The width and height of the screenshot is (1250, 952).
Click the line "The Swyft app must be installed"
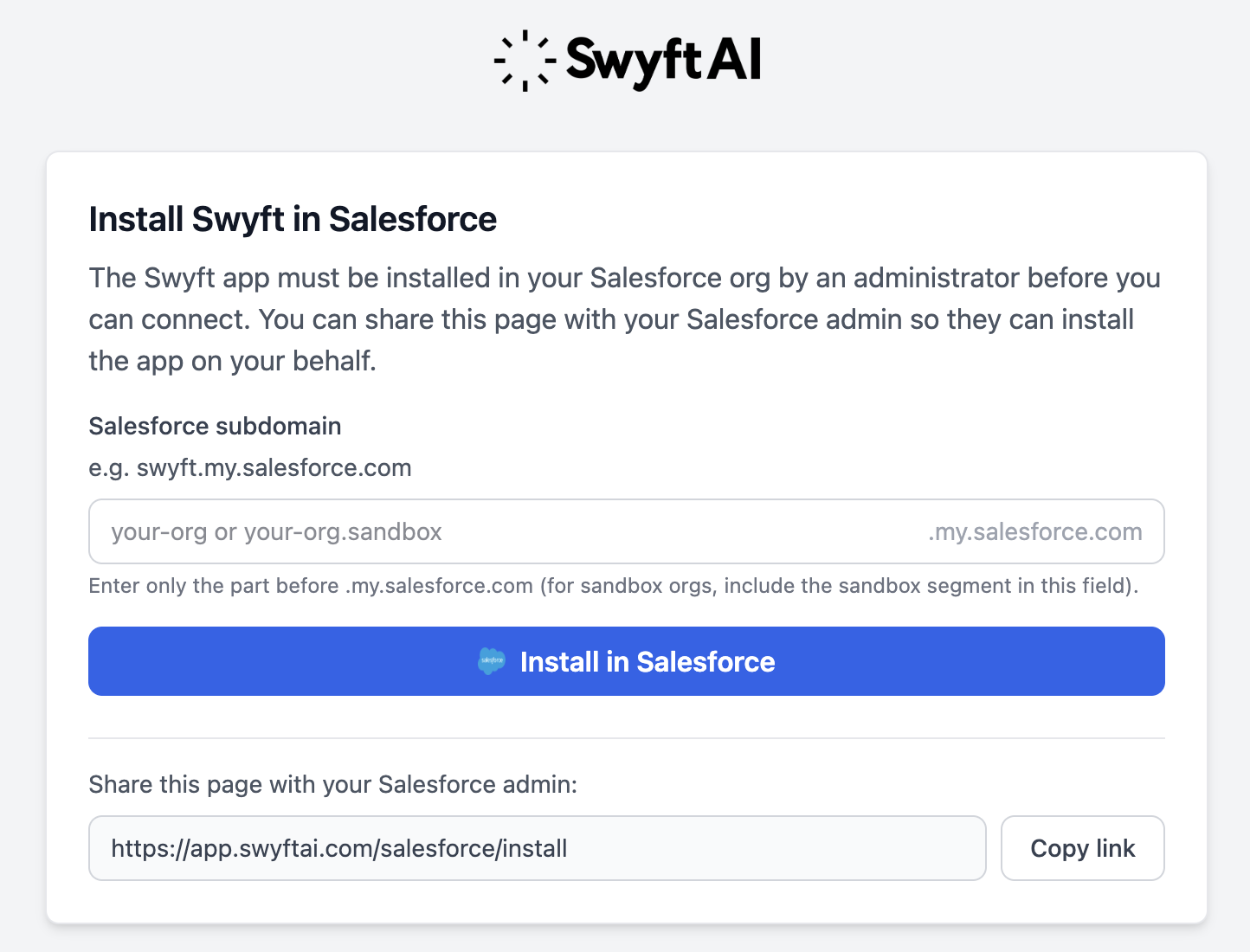coord(623,278)
